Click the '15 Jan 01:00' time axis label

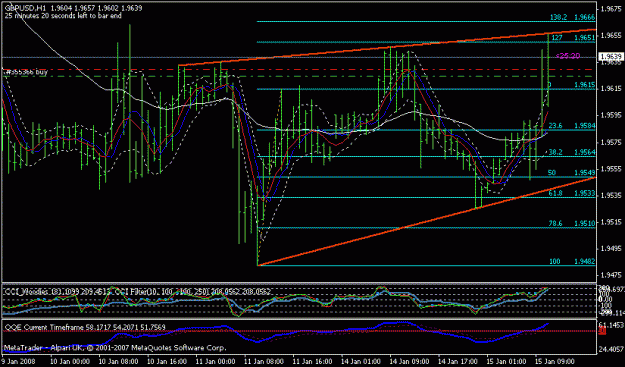(x=507, y=361)
